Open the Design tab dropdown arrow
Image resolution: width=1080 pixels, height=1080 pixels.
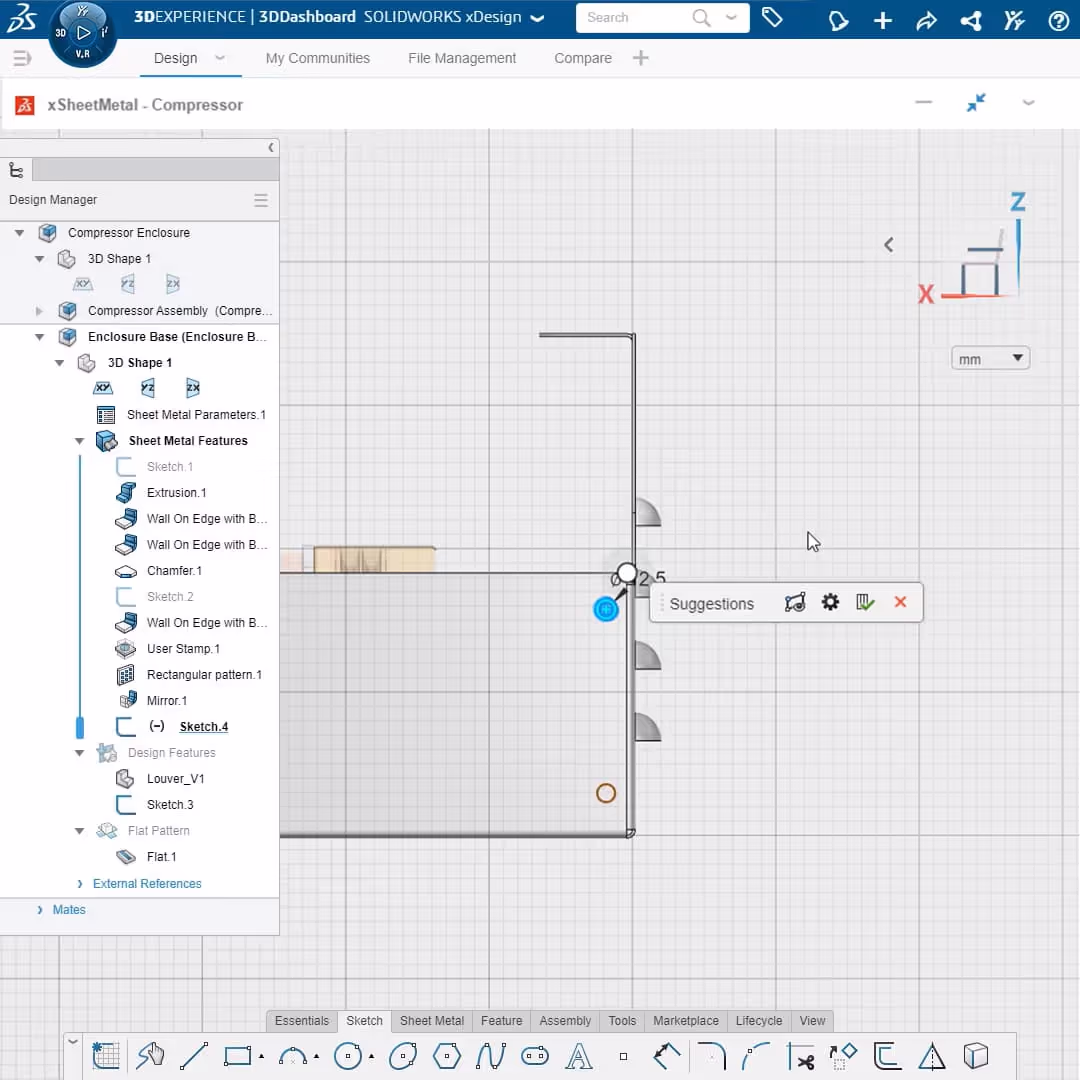pos(220,58)
